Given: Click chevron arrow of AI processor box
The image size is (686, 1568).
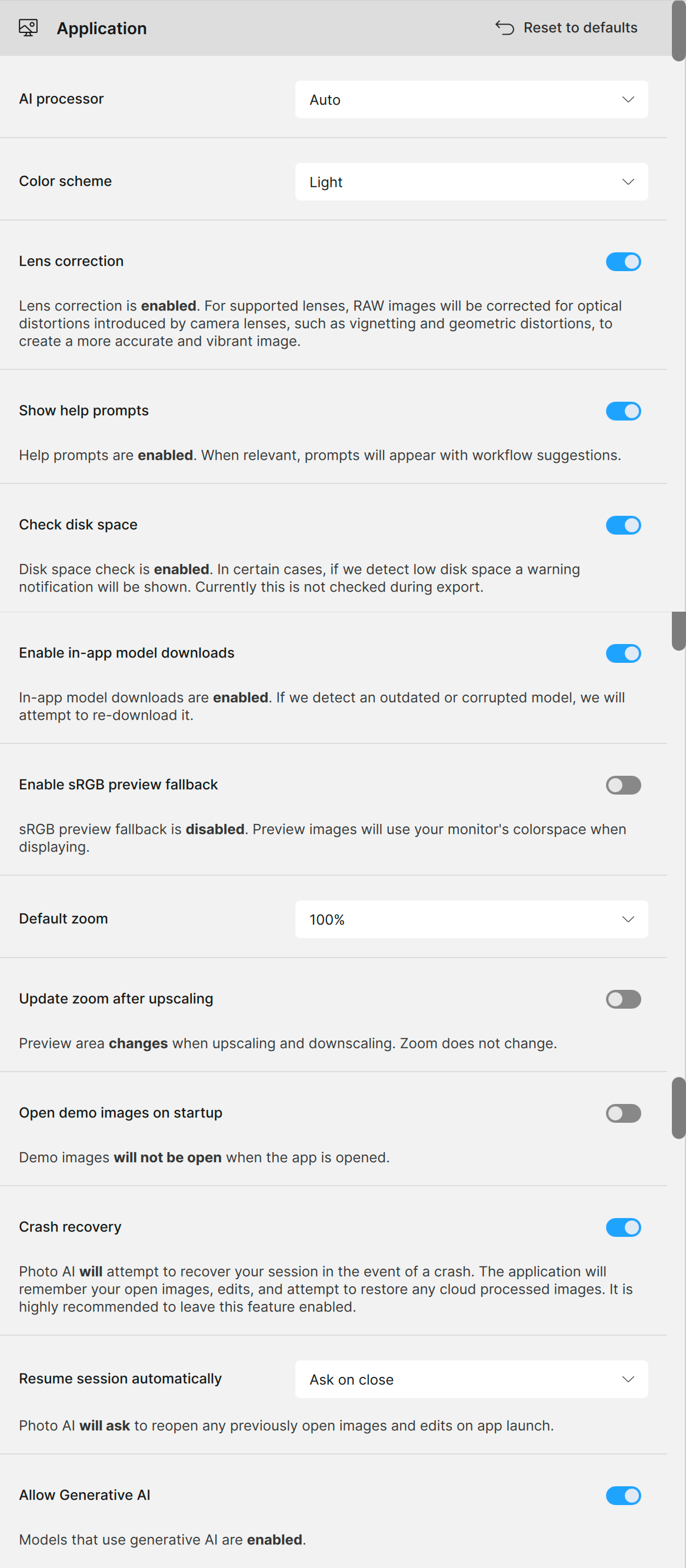Looking at the screenshot, I should click(x=628, y=99).
